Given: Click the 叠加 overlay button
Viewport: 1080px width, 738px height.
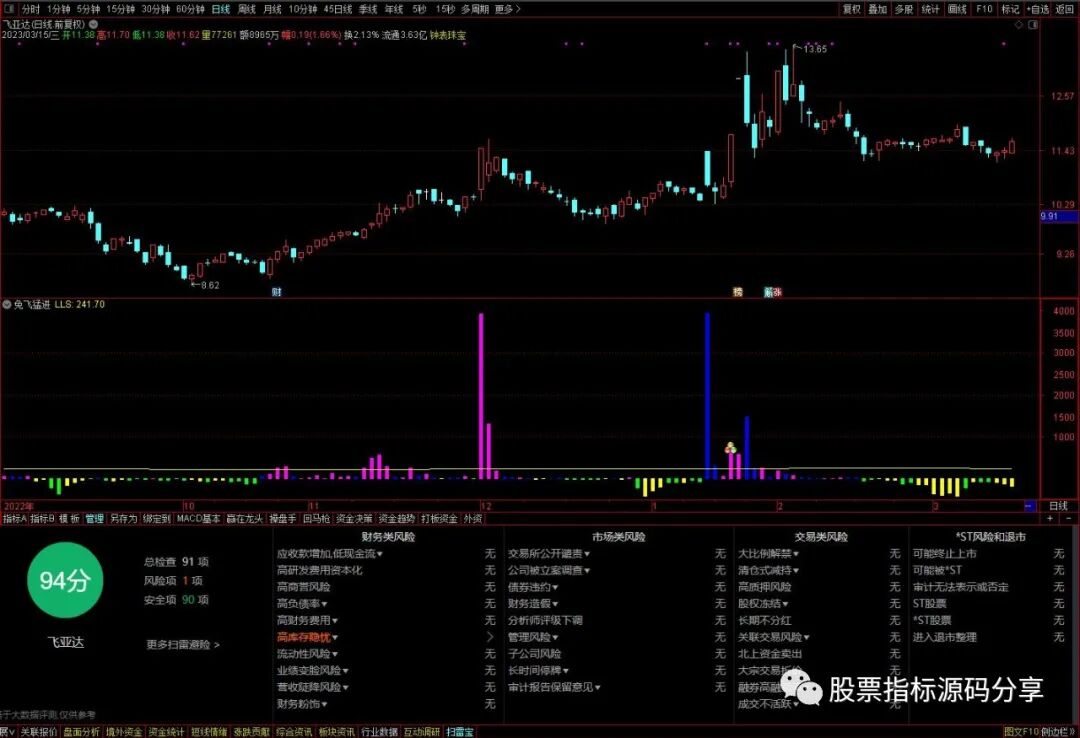Looking at the screenshot, I should pyautogui.click(x=878, y=9).
